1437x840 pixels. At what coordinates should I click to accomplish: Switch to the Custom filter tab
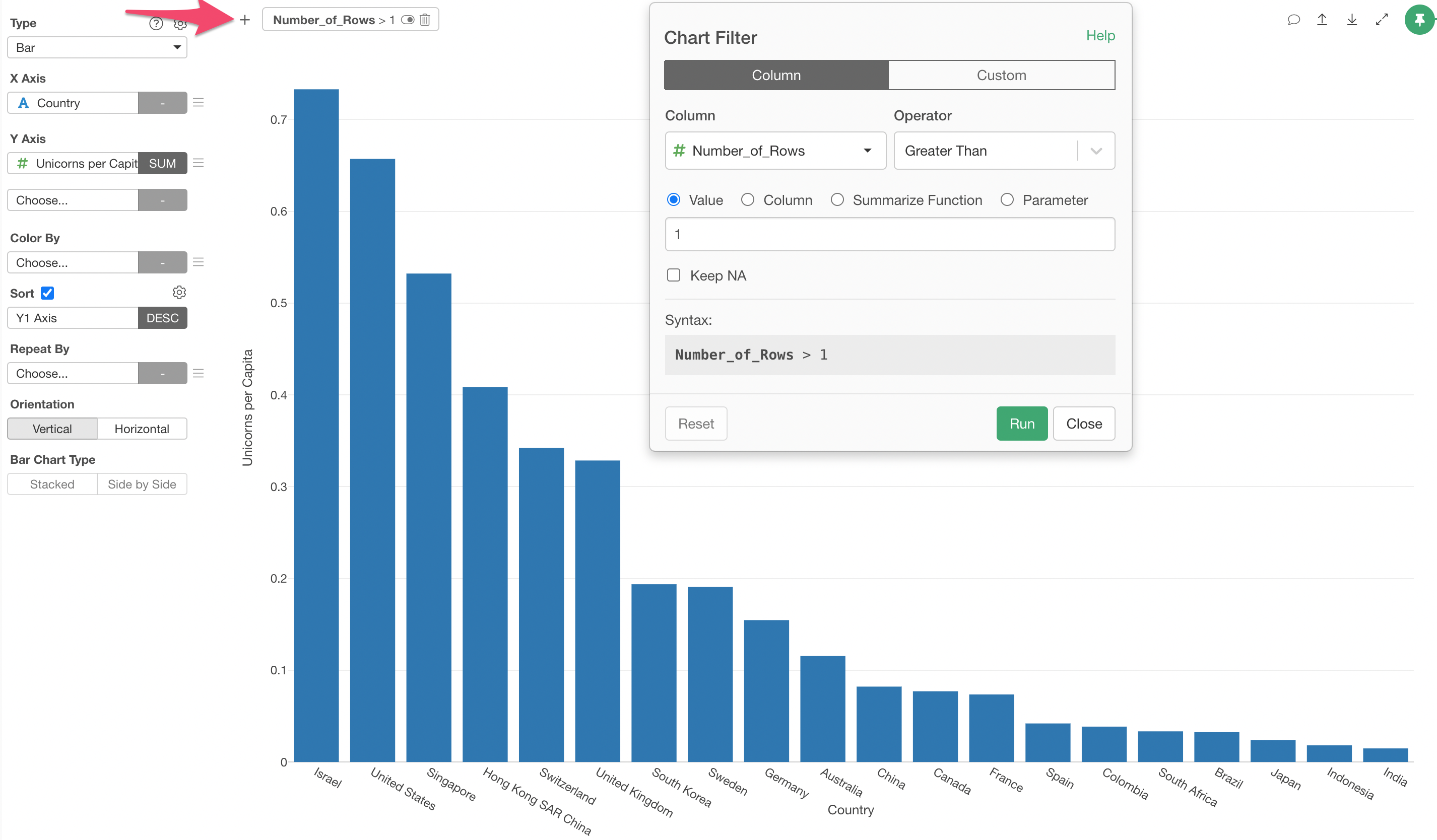pos(1001,75)
